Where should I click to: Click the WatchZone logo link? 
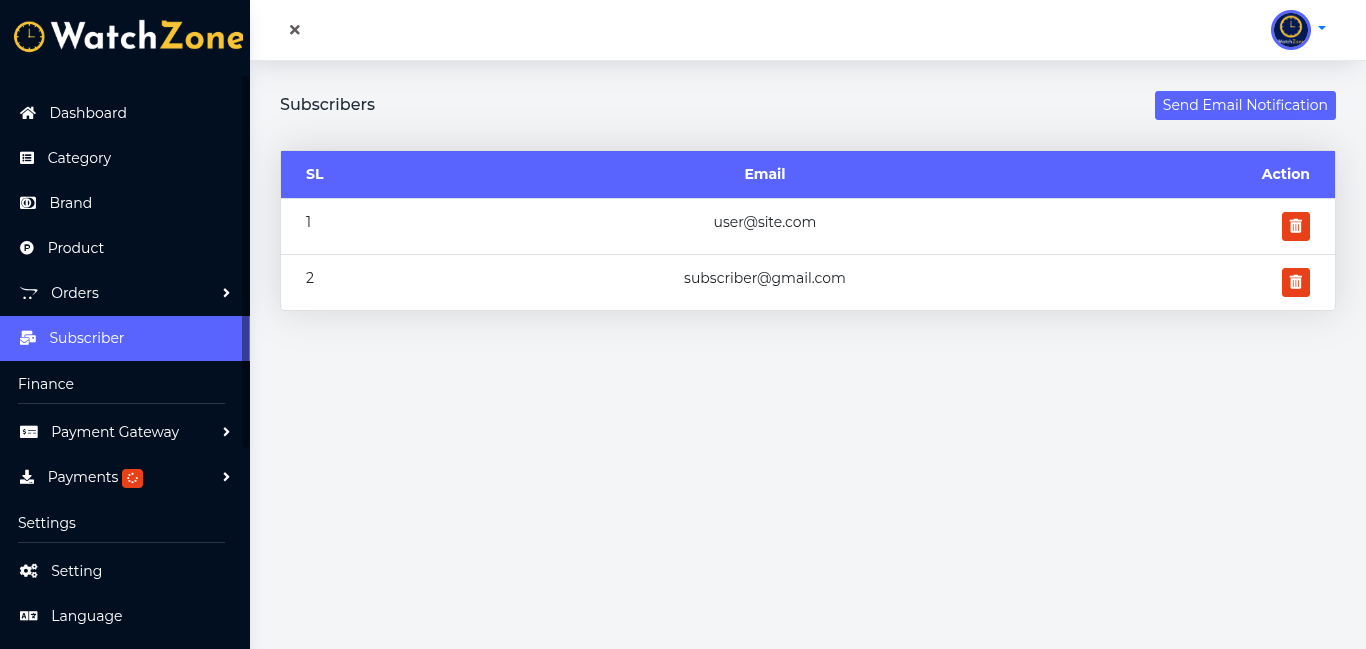click(128, 36)
